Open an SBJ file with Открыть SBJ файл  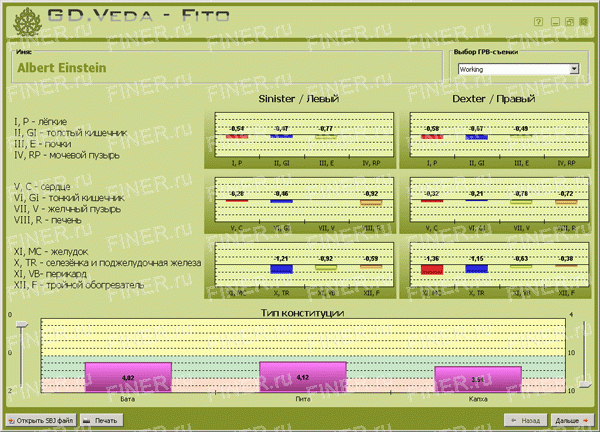pyautogui.click(x=41, y=420)
